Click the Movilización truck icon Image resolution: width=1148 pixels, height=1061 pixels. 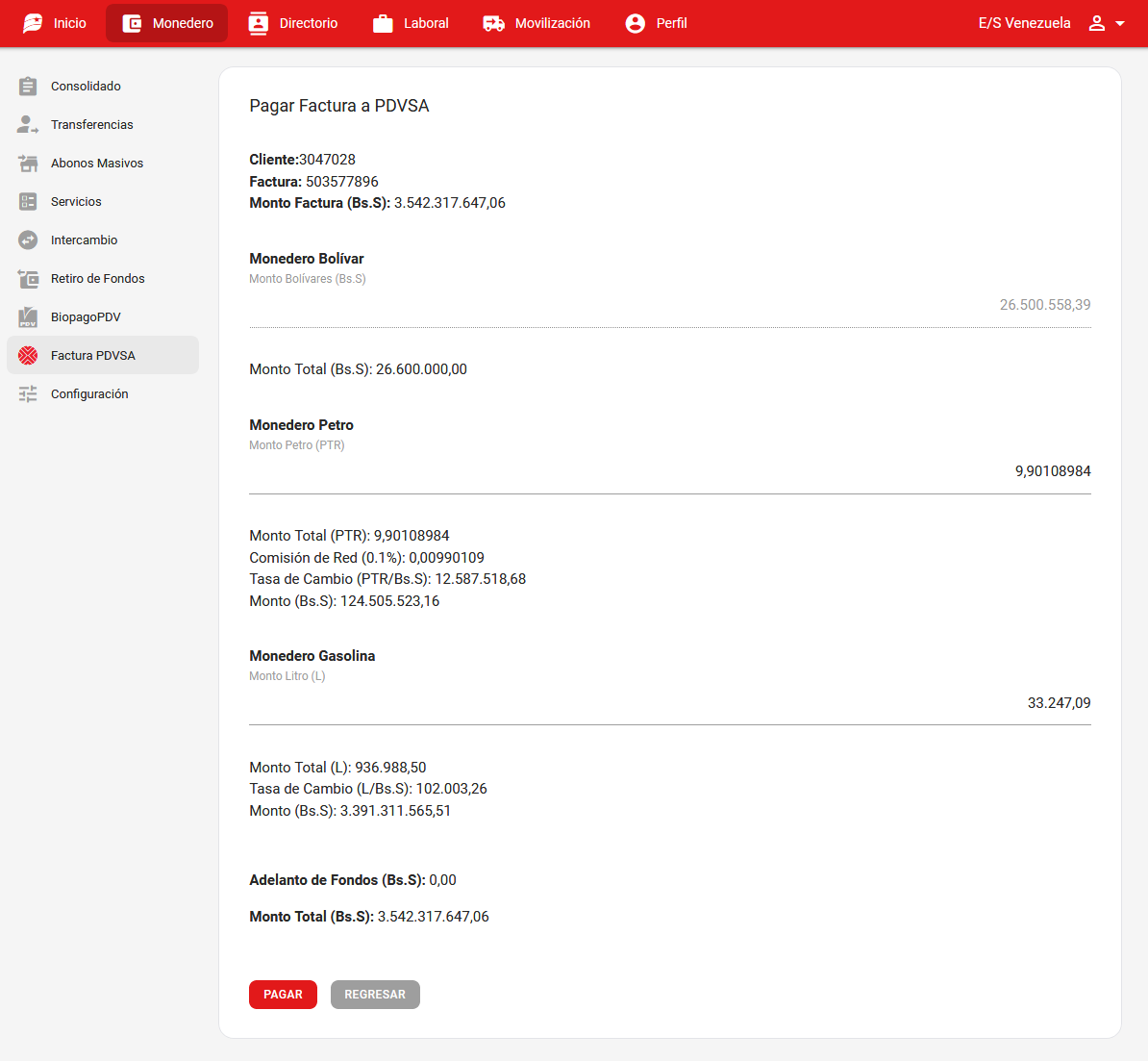point(493,23)
